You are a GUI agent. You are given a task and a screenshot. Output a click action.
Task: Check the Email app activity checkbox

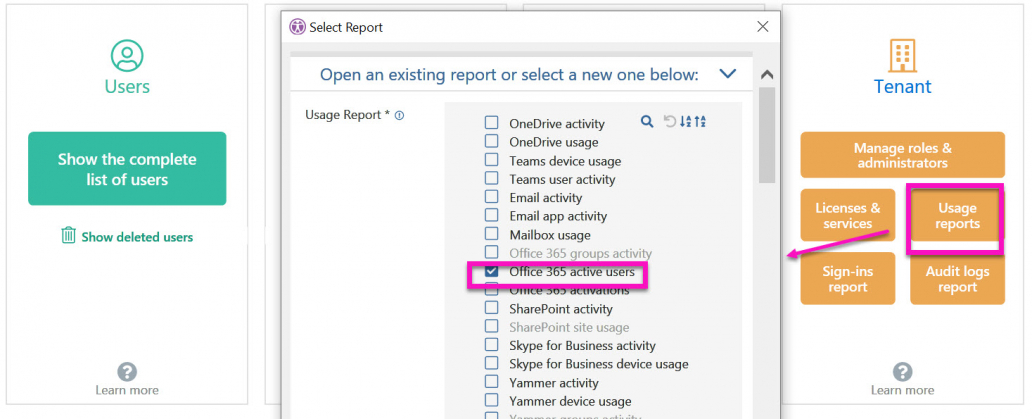[x=491, y=215]
